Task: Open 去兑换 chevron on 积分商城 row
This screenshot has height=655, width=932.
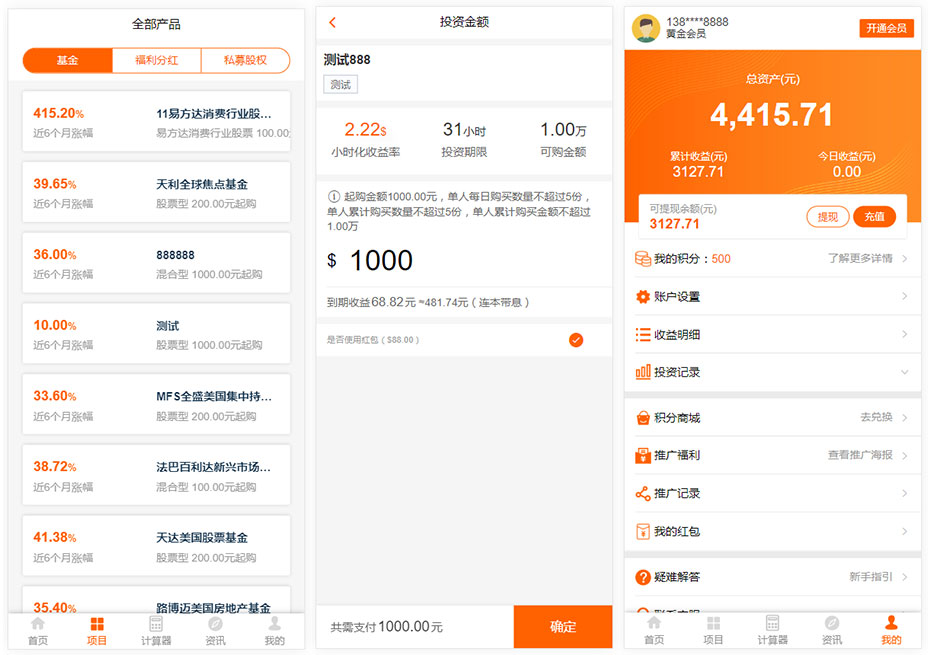Action: pos(905,418)
